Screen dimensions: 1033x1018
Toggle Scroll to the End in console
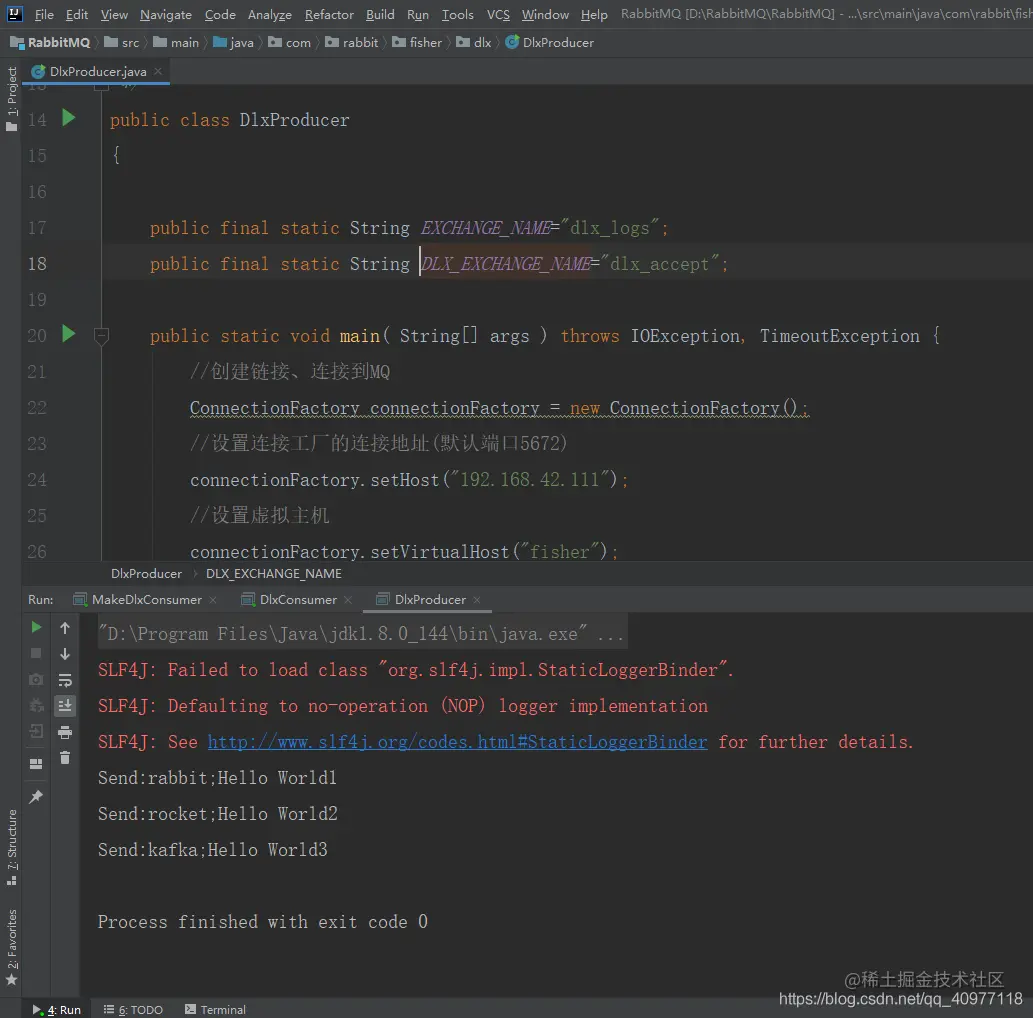[x=65, y=706]
